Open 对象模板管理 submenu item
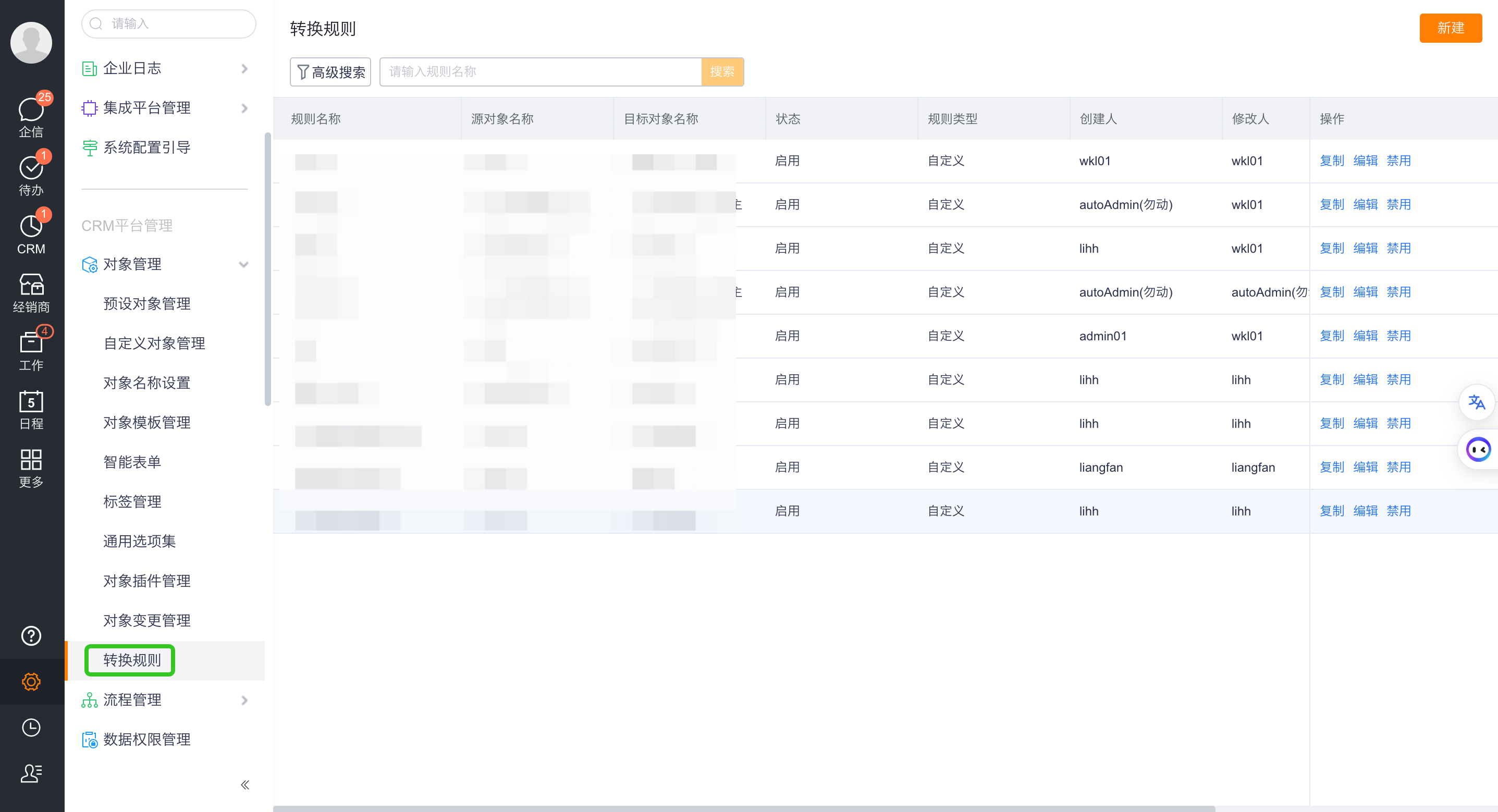This screenshot has height=812, width=1498. (x=146, y=422)
